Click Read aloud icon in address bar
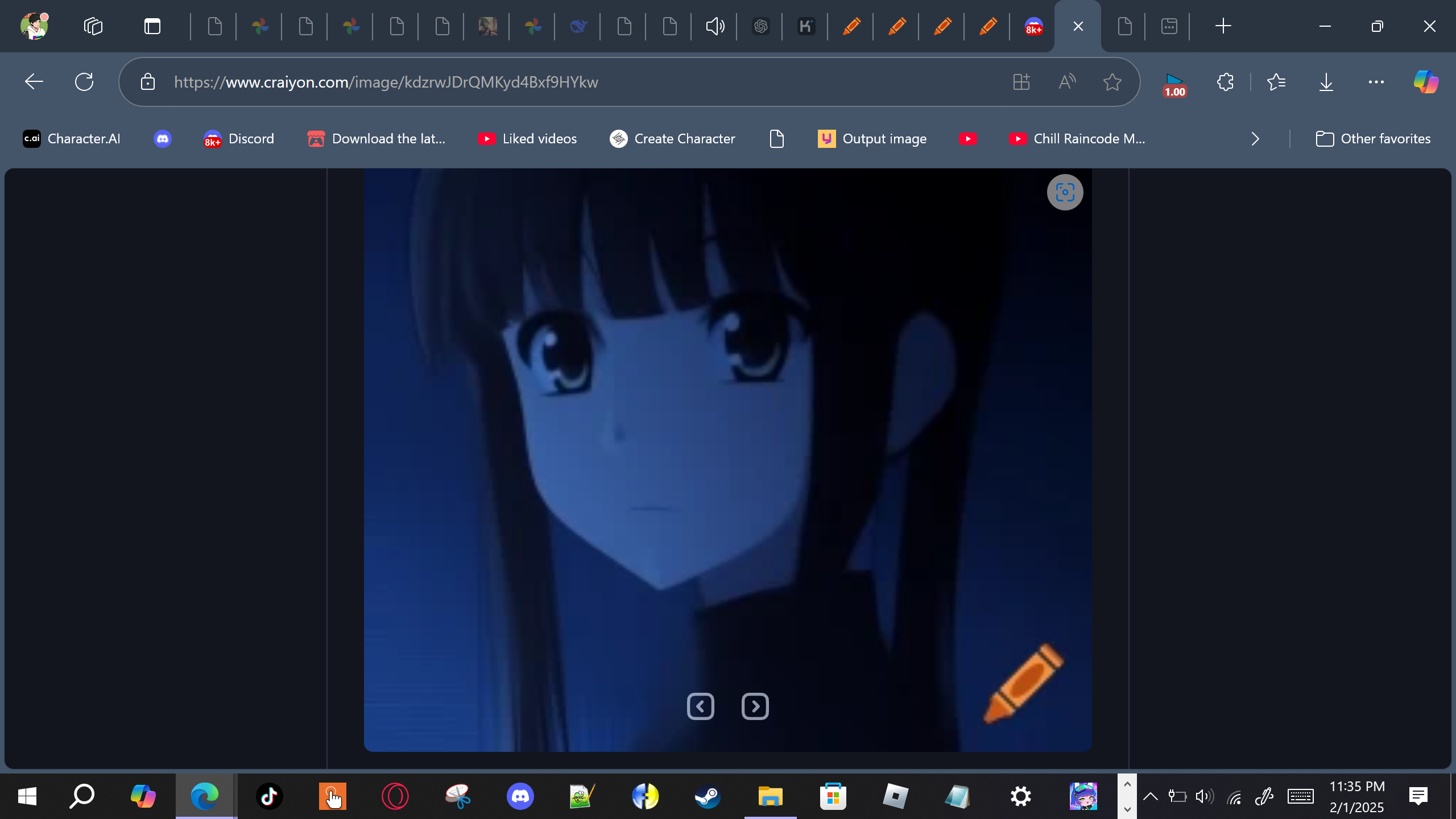The image size is (1456, 819). coord(1067,82)
